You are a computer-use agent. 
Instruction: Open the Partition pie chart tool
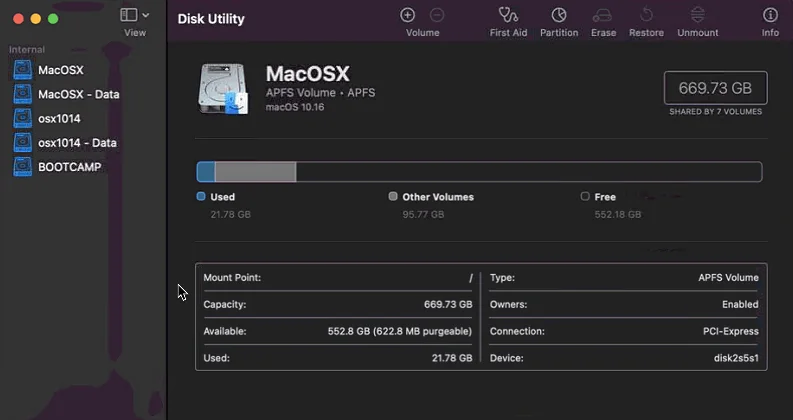coord(559,15)
